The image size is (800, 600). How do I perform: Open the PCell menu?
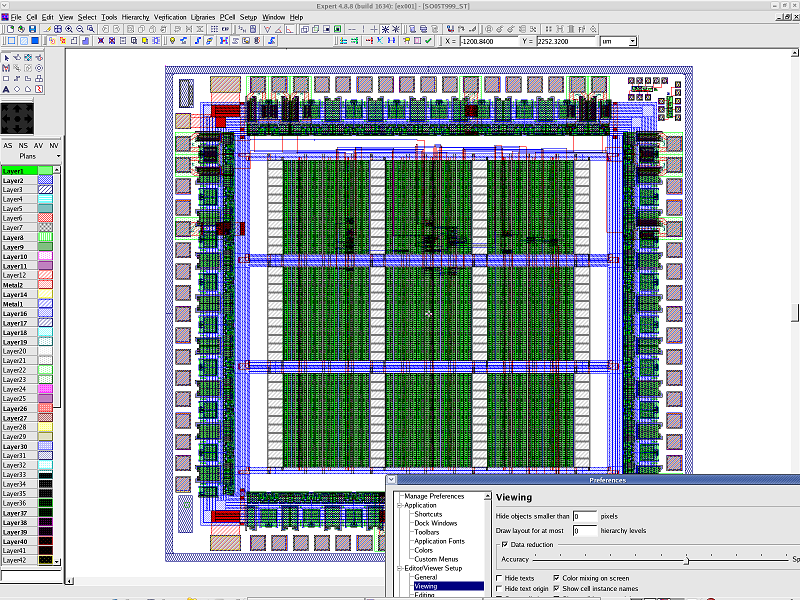coord(227,17)
